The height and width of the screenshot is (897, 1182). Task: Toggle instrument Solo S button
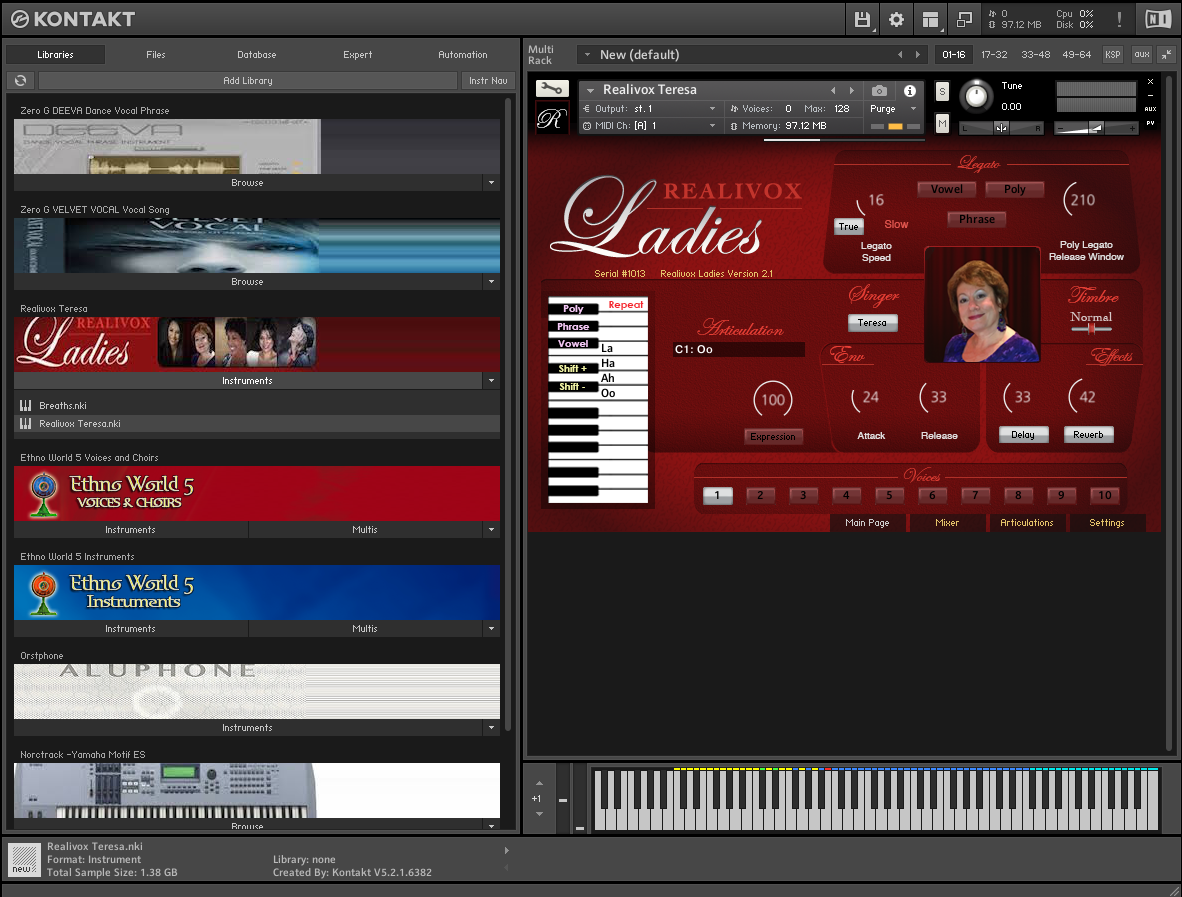[942, 92]
